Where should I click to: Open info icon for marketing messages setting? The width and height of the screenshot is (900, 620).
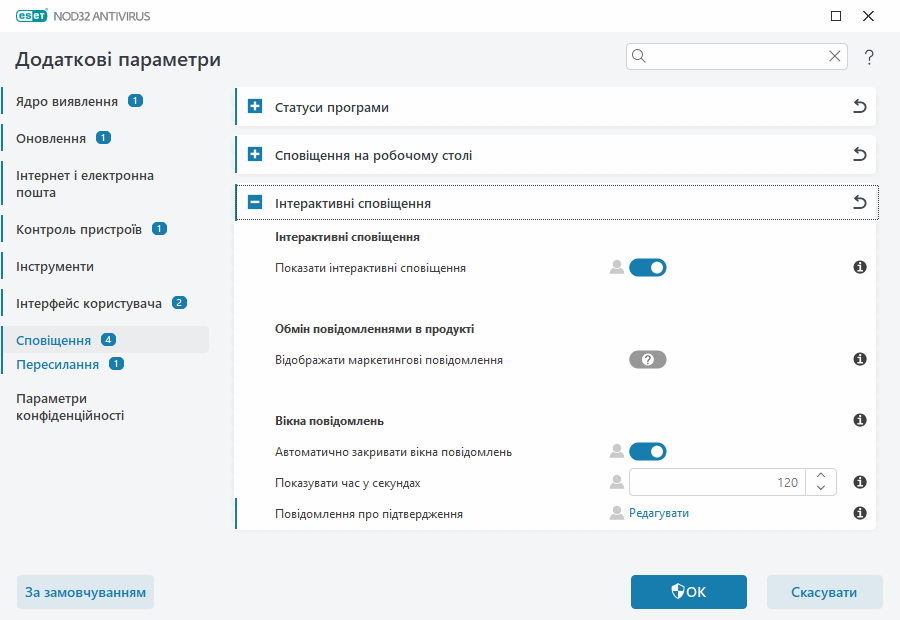(x=859, y=360)
